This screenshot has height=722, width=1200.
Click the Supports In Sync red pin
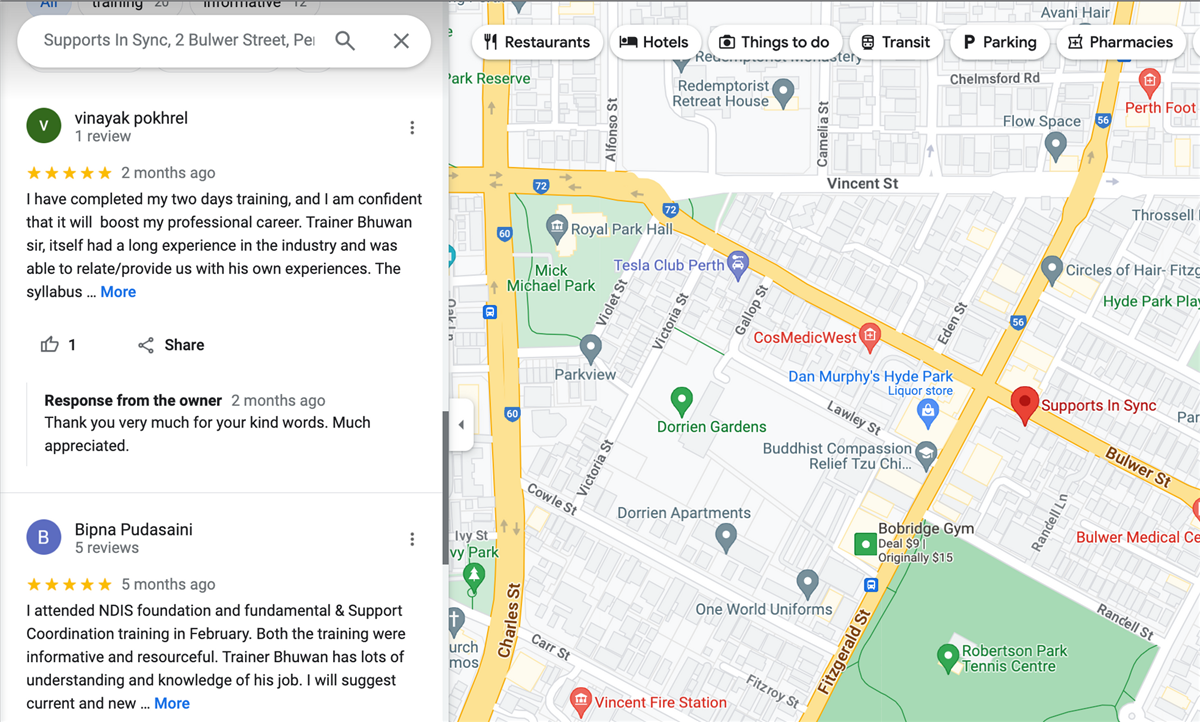[x=1024, y=405]
